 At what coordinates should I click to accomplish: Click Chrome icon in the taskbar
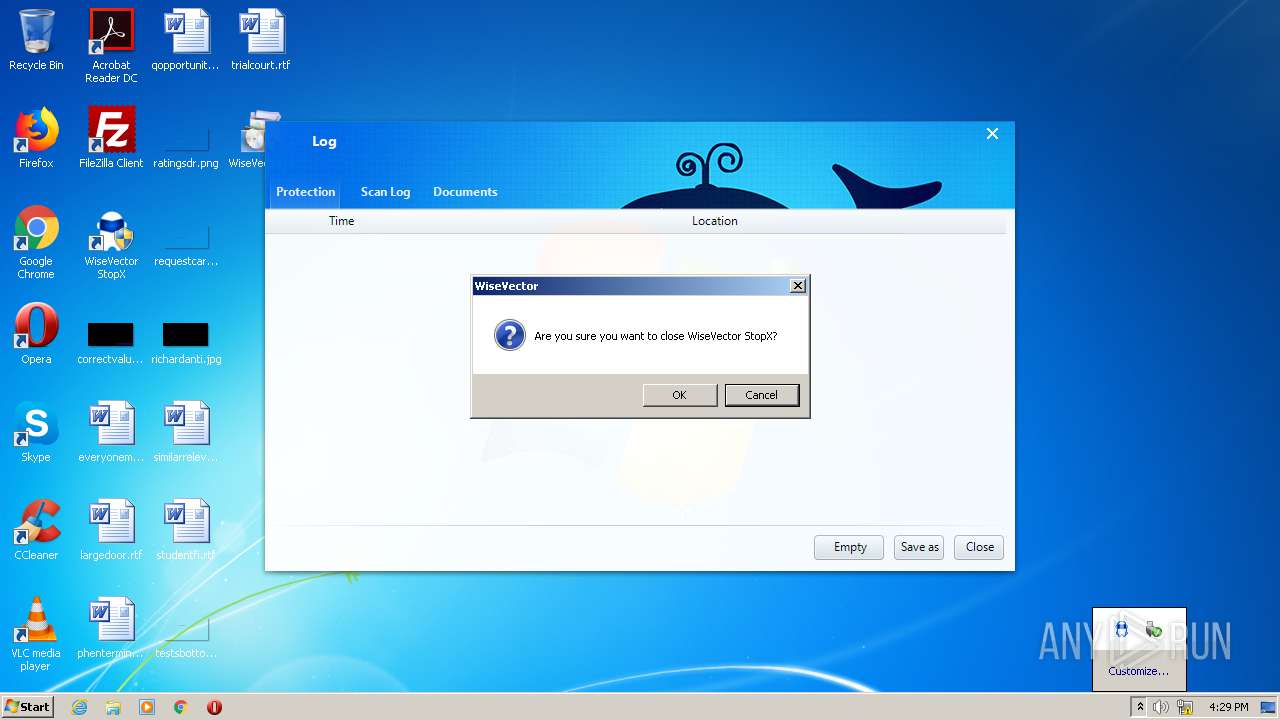coord(181,707)
